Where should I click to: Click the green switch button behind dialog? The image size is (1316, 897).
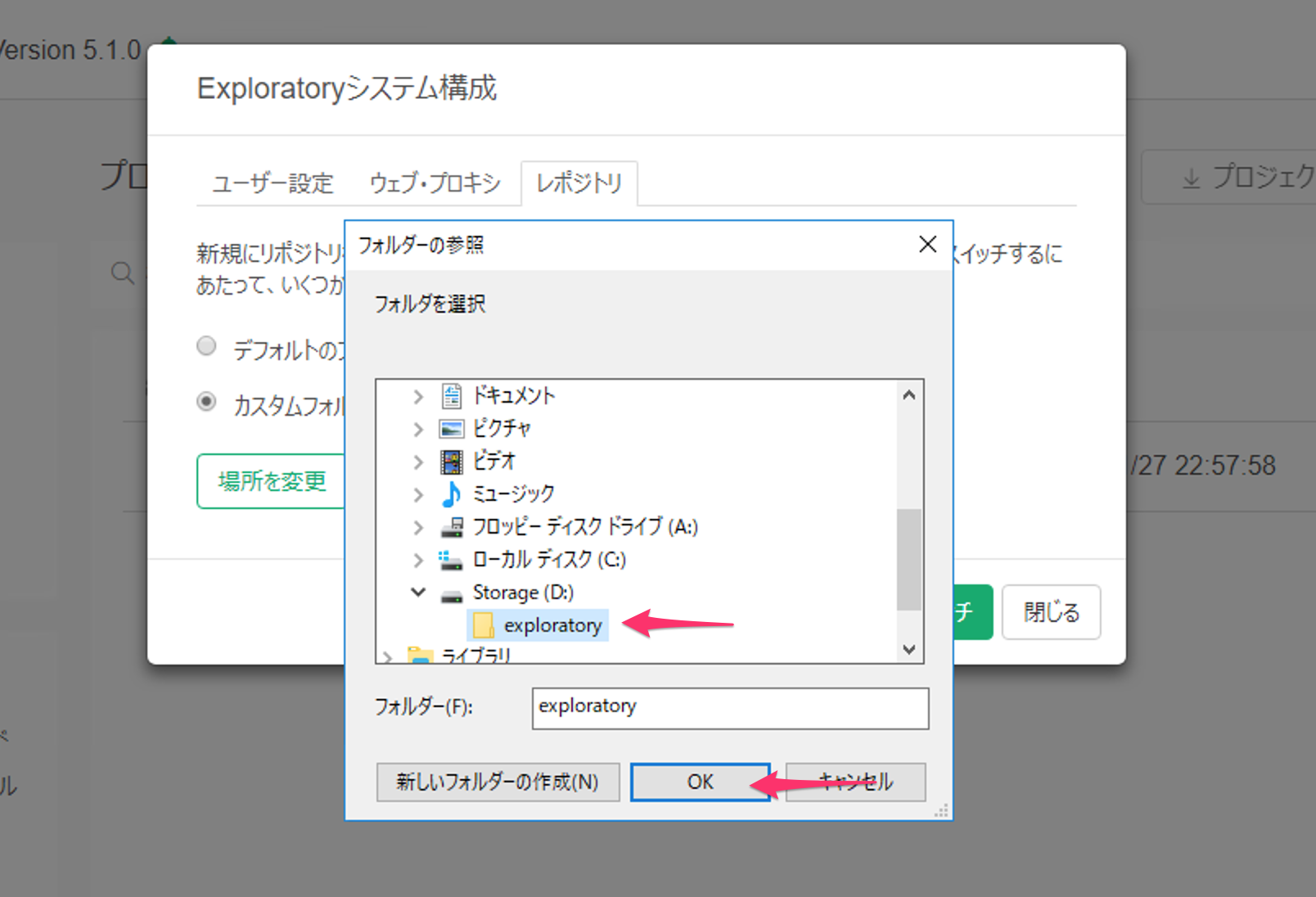tap(973, 612)
